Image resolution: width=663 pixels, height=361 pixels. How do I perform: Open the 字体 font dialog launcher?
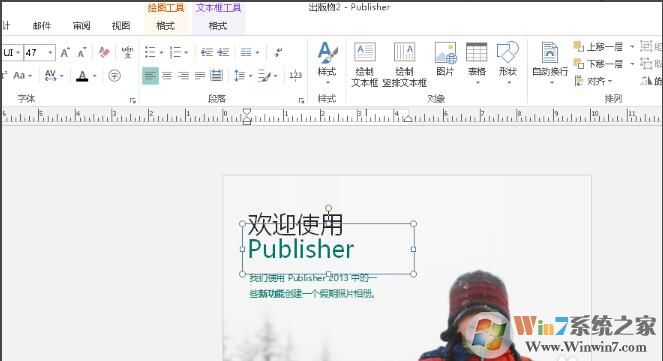(x=133, y=100)
